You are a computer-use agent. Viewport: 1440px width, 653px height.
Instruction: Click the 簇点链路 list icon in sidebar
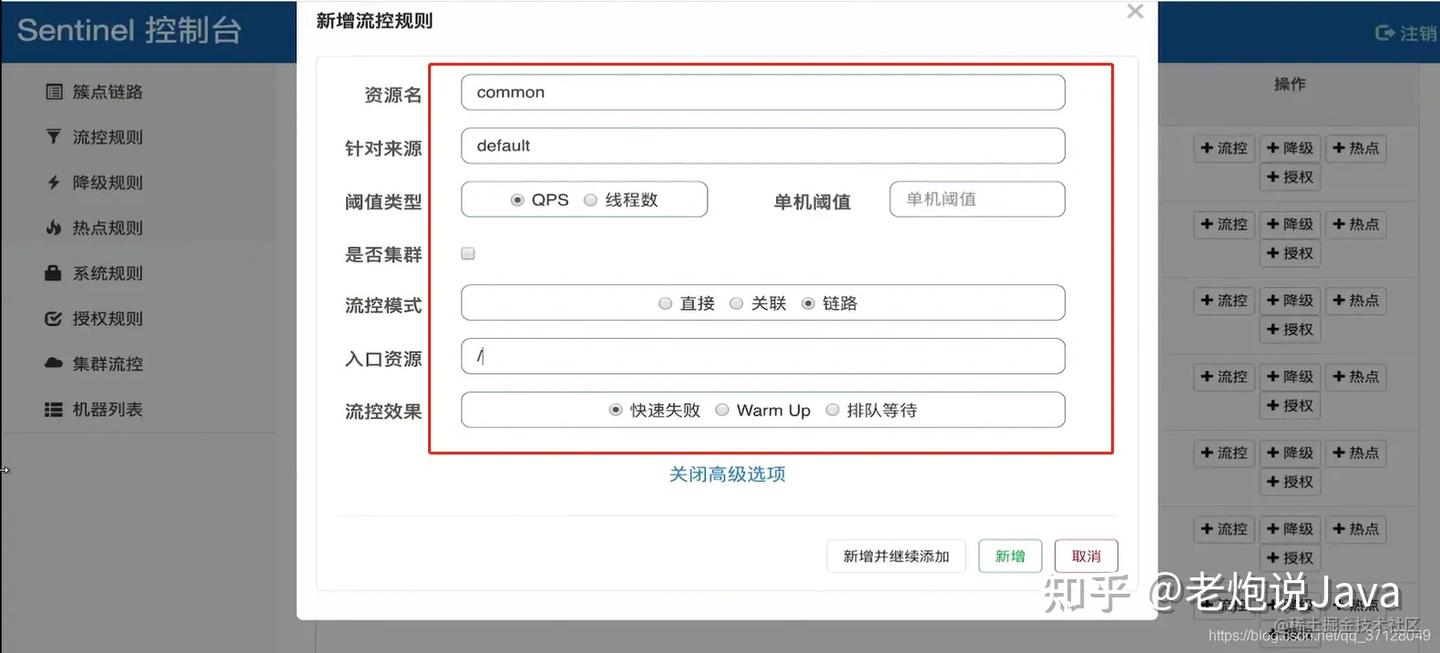click(x=54, y=92)
